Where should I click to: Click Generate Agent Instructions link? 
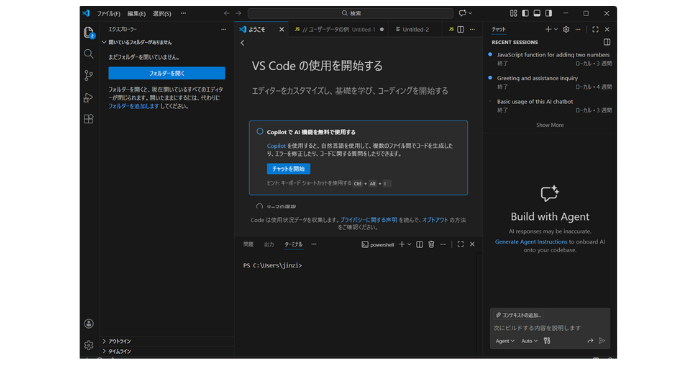coord(531,242)
